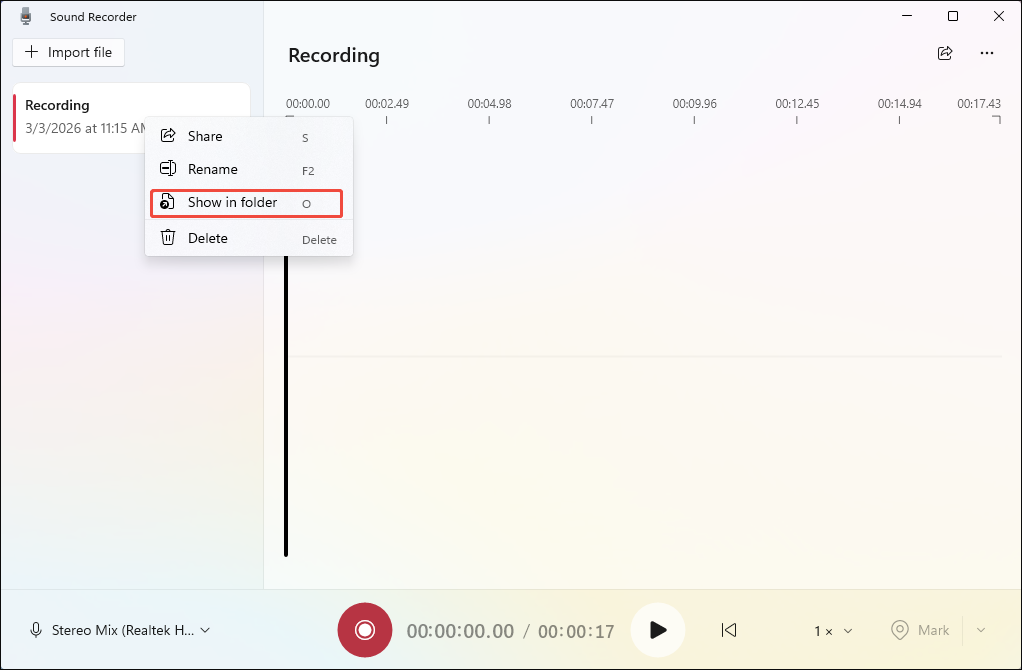Viewport: 1022px width, 670px height.
Task: Skip back to the recording start
Action: pos(728,630)
